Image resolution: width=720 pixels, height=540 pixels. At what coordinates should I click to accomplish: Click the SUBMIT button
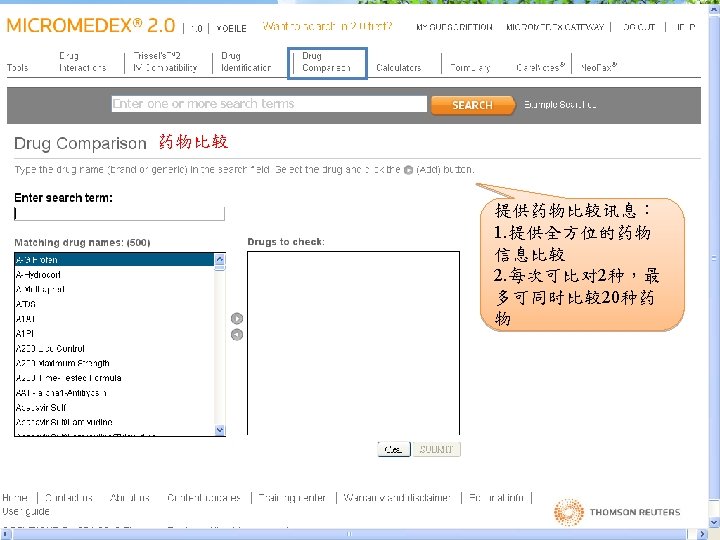pyautogui.click(x=436, y=449)
